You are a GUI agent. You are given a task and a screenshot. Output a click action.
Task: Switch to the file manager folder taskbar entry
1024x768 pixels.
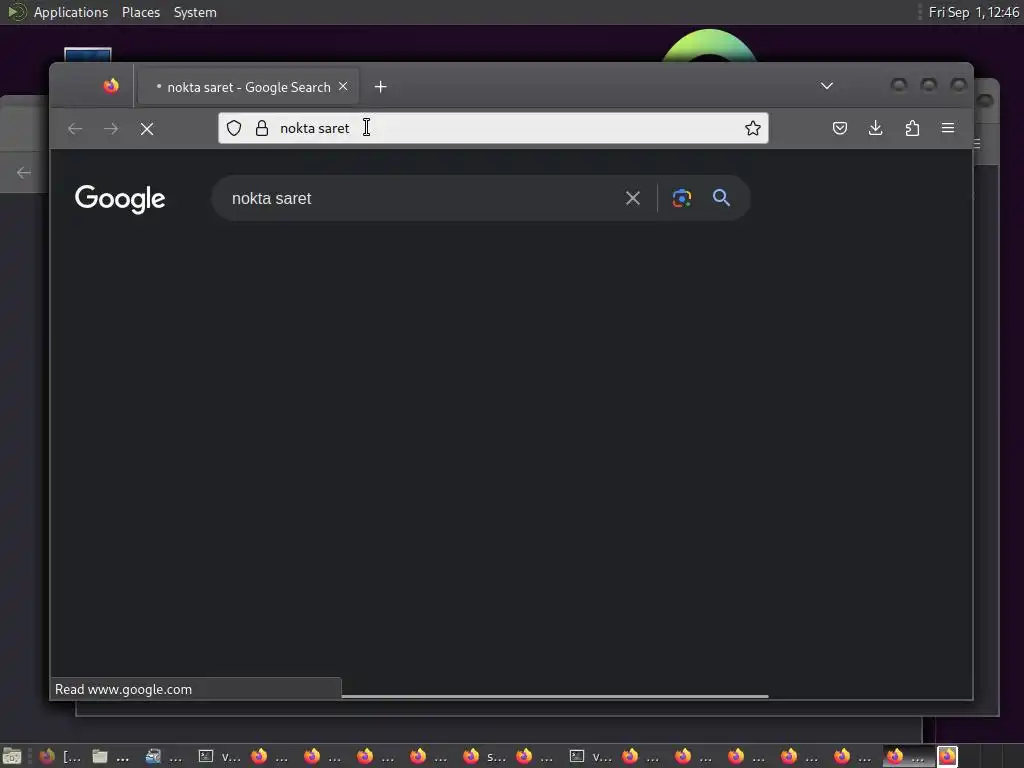point(111,756)
